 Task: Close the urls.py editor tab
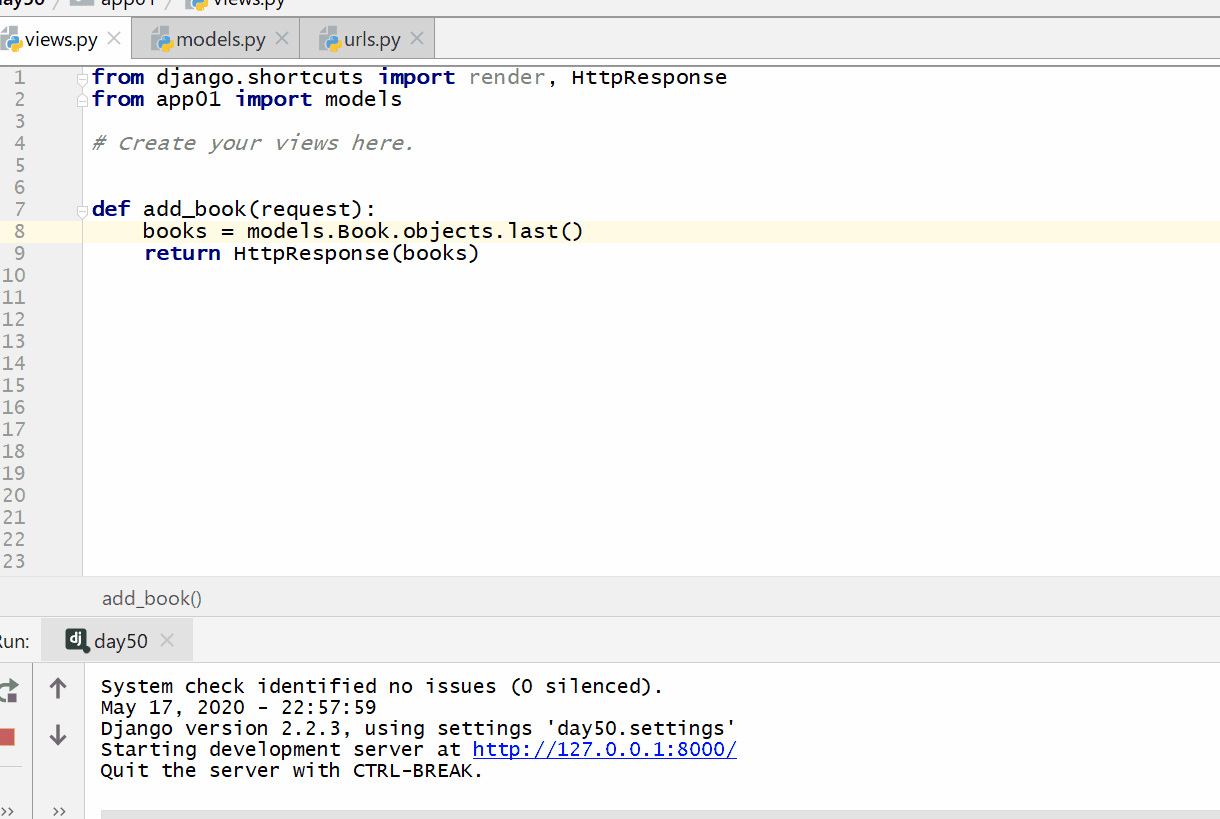click(417, 39)
